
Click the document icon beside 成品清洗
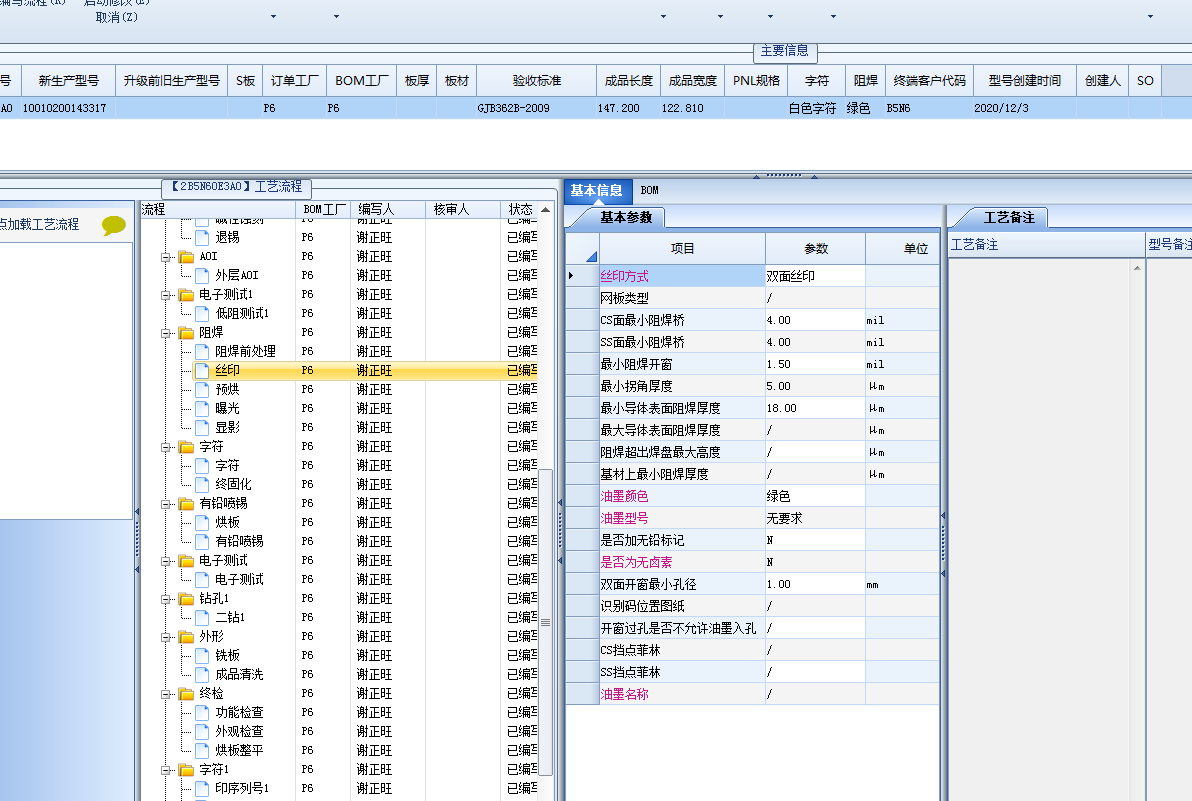click(x=202, y=674)
